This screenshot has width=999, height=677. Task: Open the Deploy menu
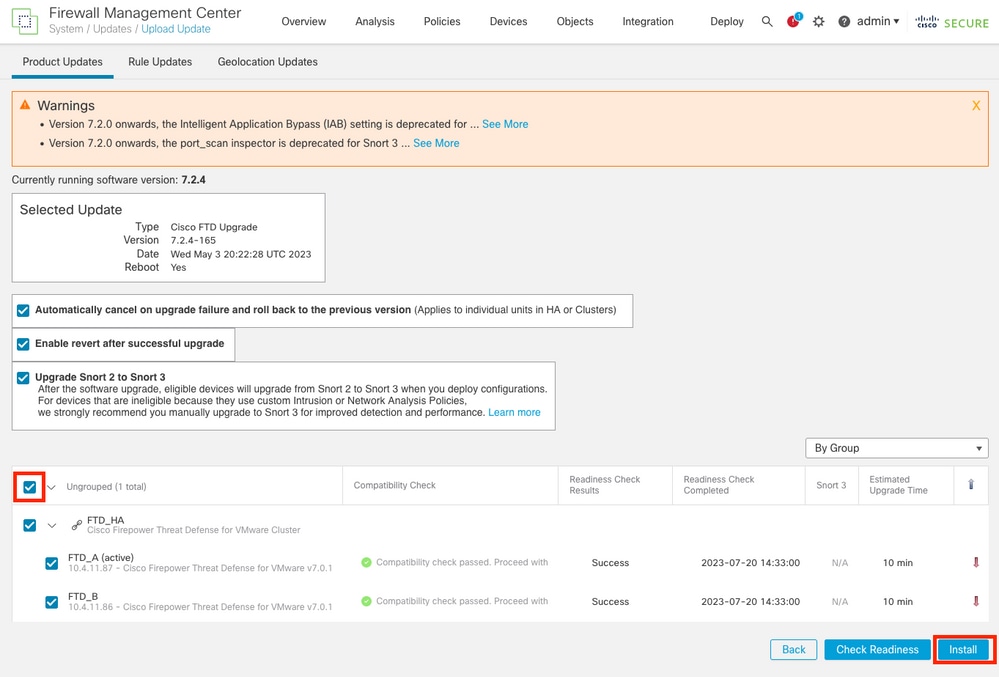[x=727, y=22]
